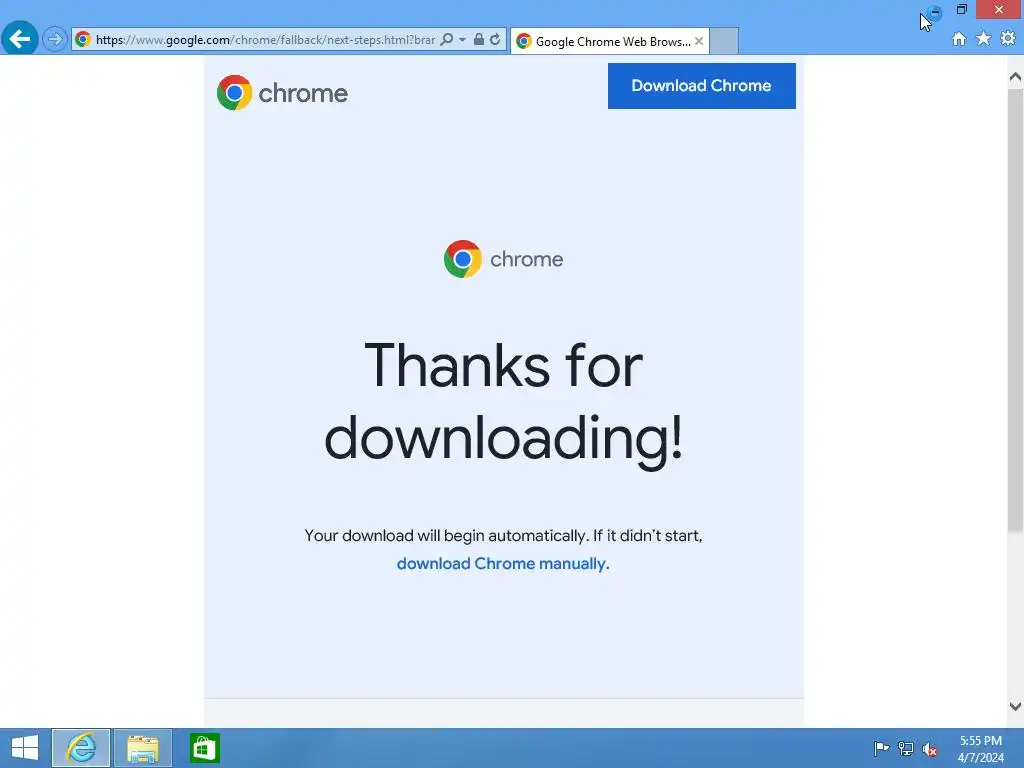
Task: Open the Home page icon
Action: [959, 39]
